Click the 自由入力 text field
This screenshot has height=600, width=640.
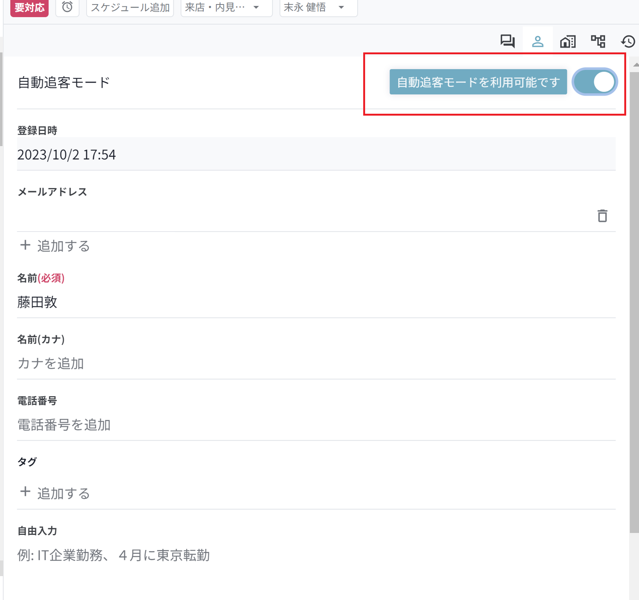click(316, 556)
